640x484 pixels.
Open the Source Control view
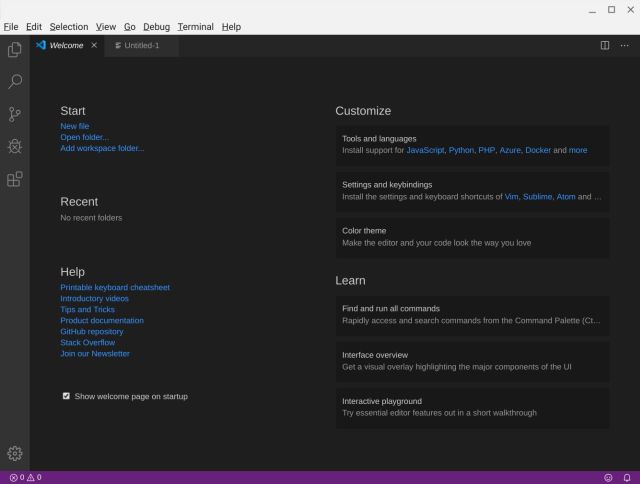15,114
